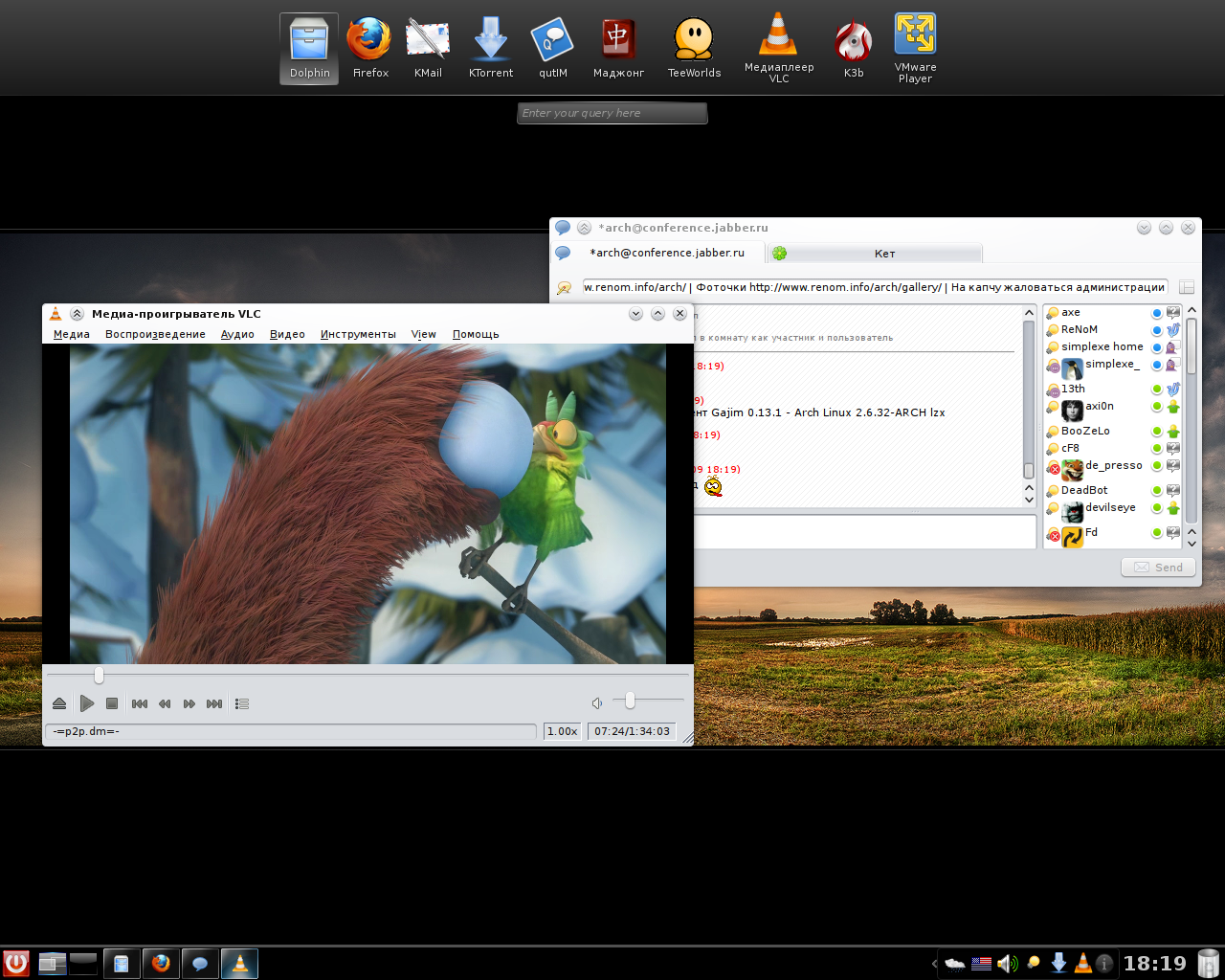Click the Send button

coord(1158,568)
